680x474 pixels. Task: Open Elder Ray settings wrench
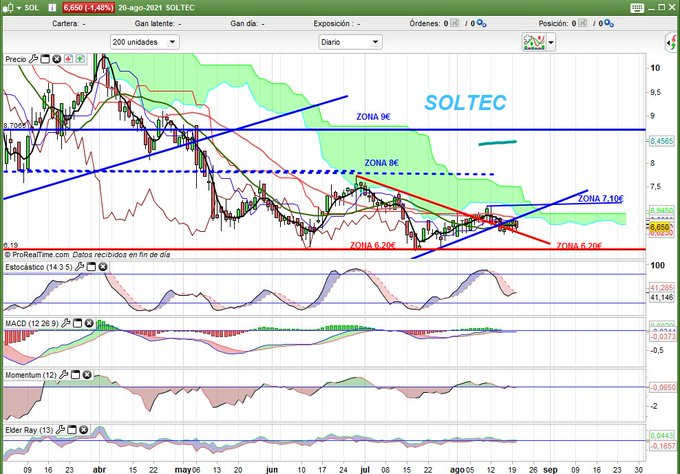tap(60, 430)
